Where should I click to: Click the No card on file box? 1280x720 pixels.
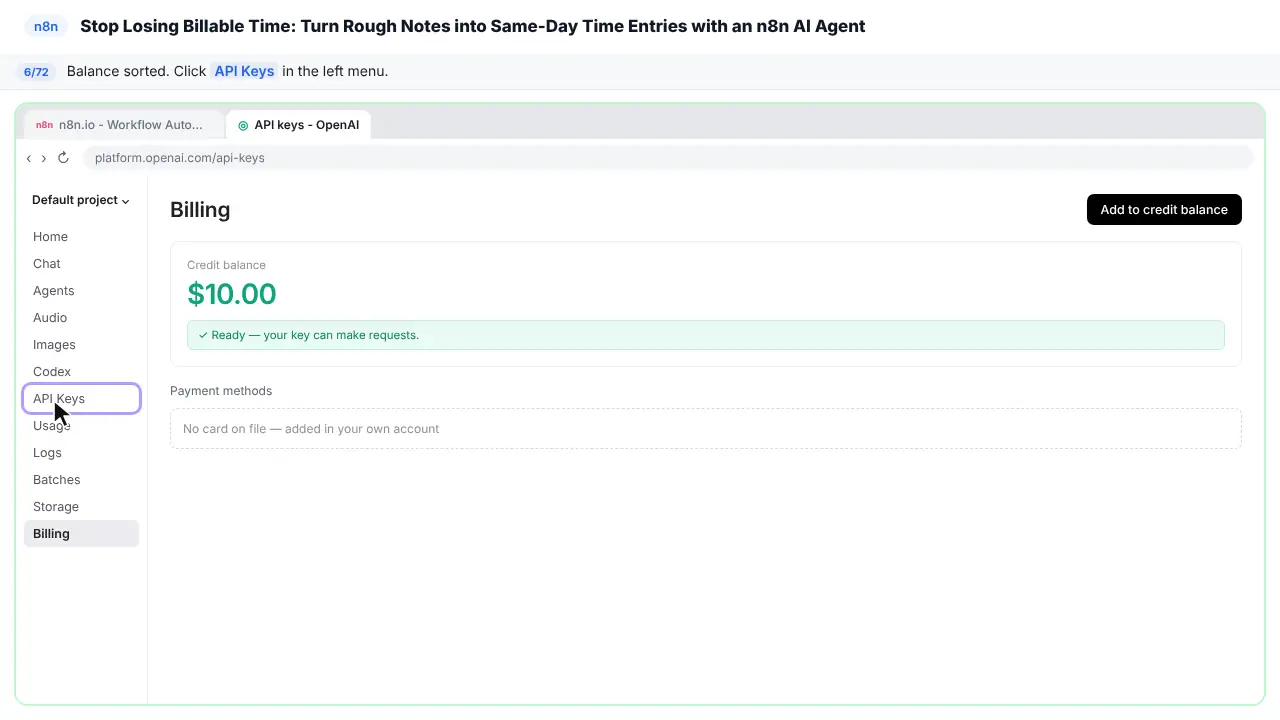point(706,429)
